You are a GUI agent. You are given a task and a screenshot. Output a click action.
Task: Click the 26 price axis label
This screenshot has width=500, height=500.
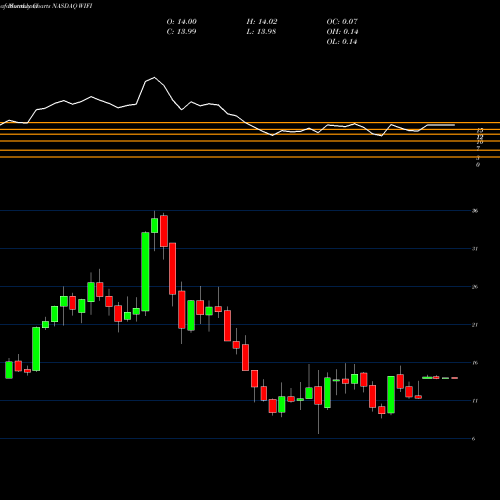[x=475, y=287]
